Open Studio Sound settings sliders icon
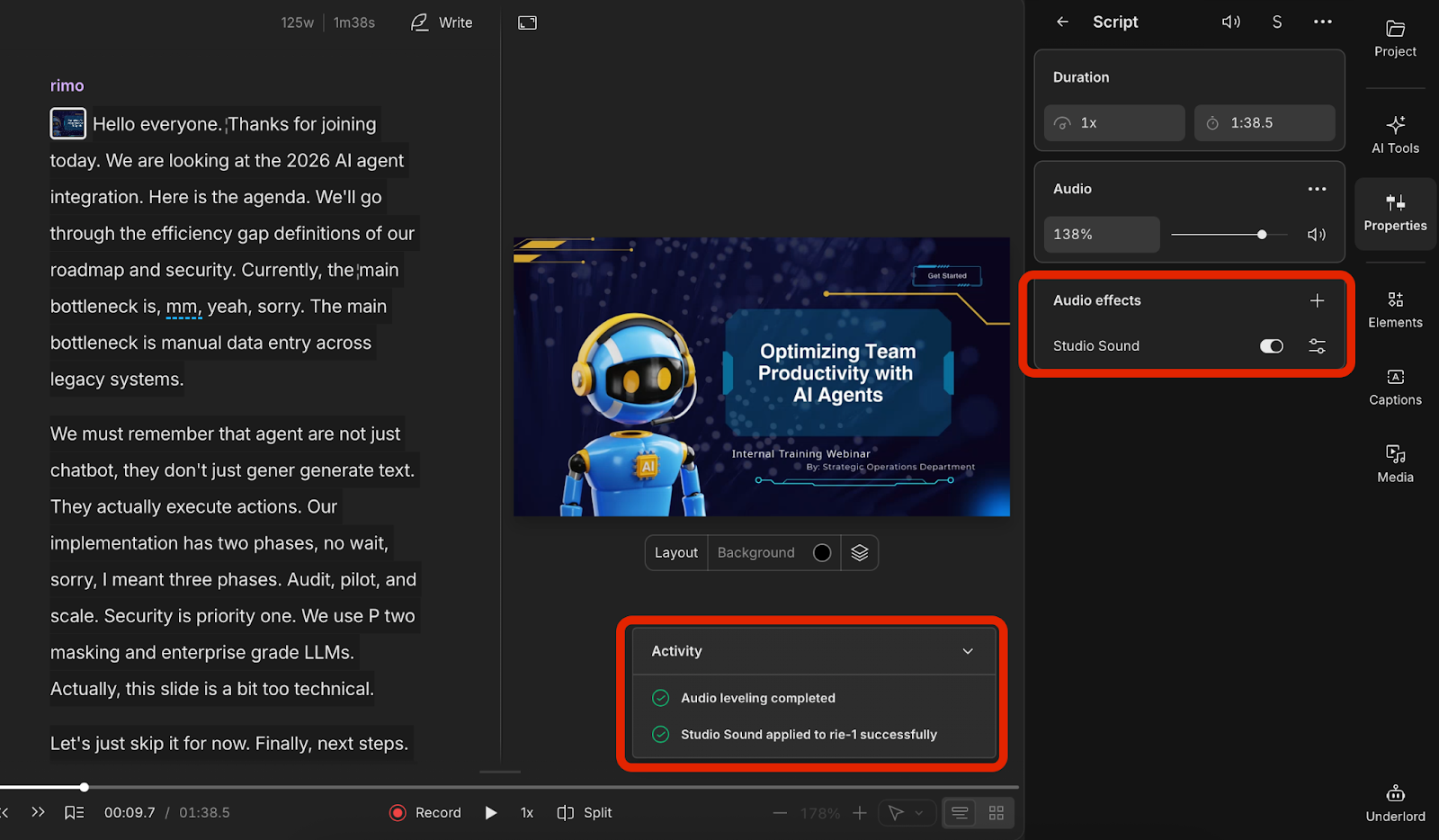This screenshot has width=1439, height=840. pos(1317,346)
